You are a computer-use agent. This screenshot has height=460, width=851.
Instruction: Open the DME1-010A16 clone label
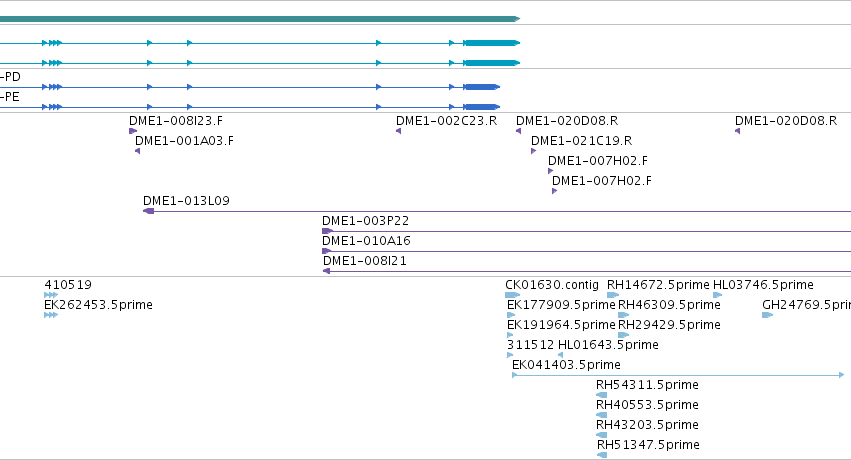point(366,241)
